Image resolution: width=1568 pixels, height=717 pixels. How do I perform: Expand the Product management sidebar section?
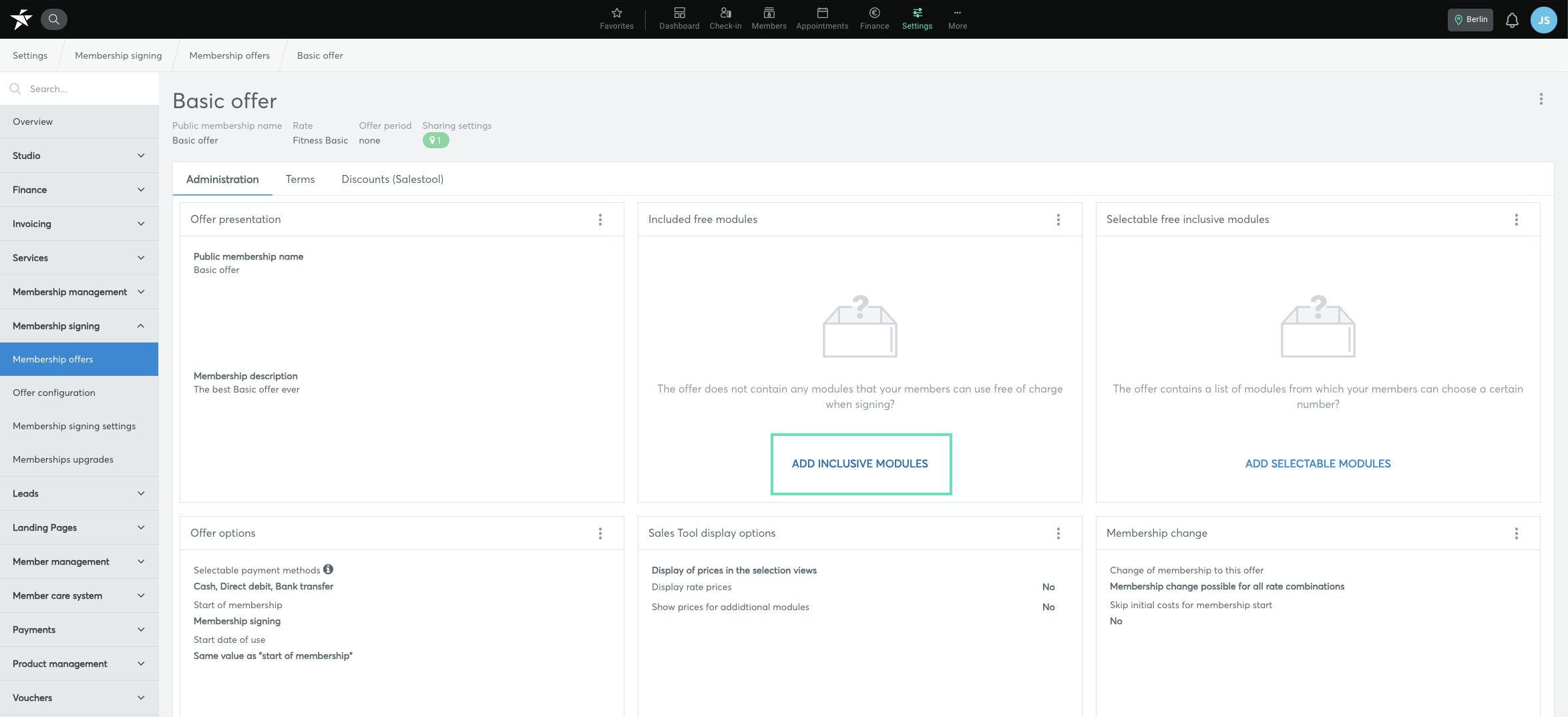tap(79, 664)
